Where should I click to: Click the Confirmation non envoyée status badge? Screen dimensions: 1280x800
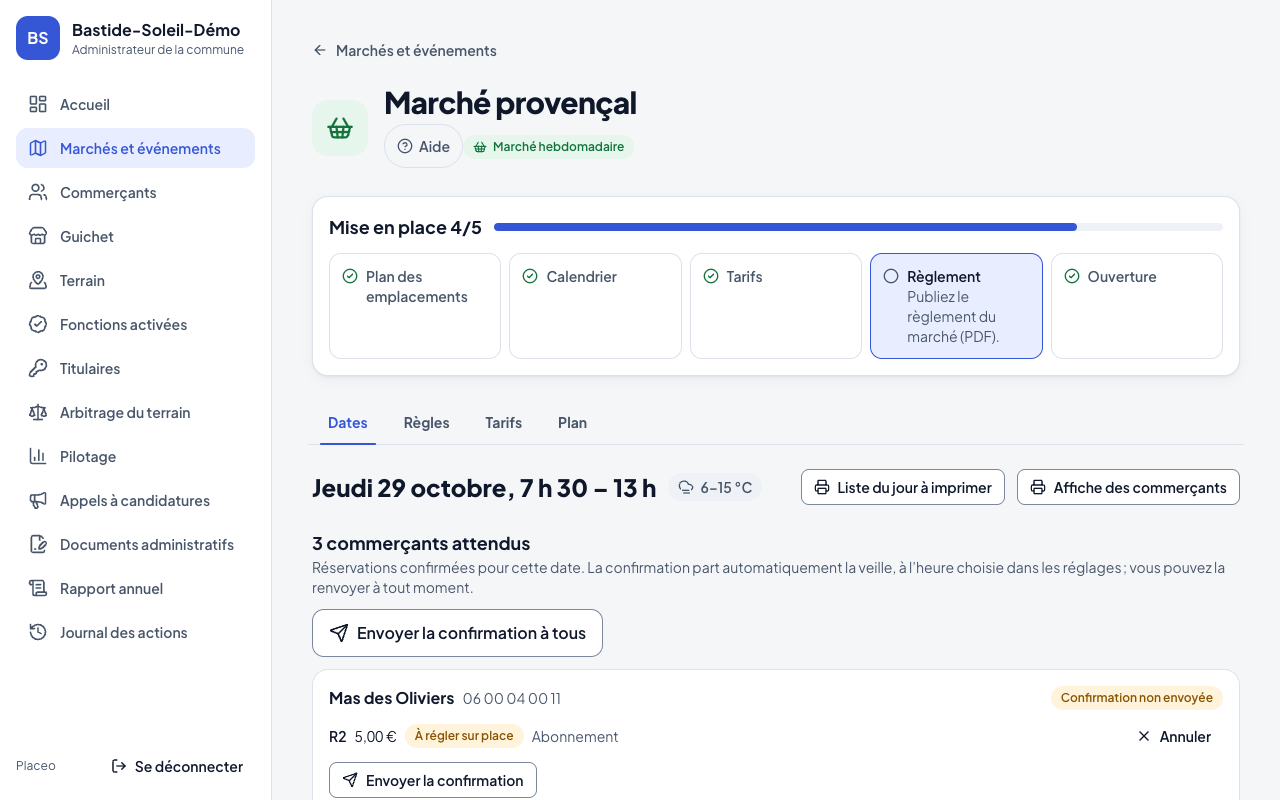point(1137,698)
